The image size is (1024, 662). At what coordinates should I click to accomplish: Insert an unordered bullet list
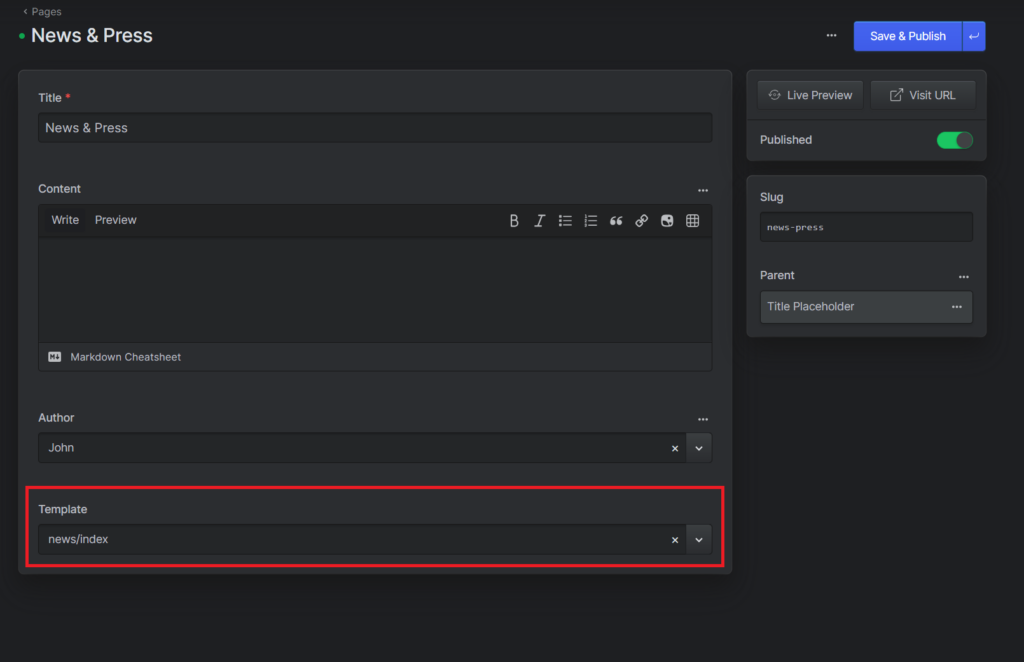(x=565, y=221)
